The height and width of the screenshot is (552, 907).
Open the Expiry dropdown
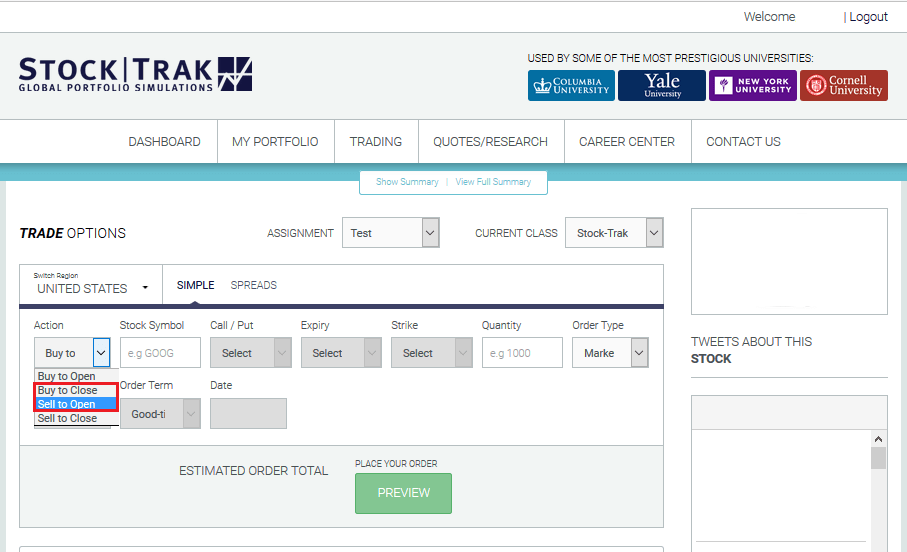point(341,352)
